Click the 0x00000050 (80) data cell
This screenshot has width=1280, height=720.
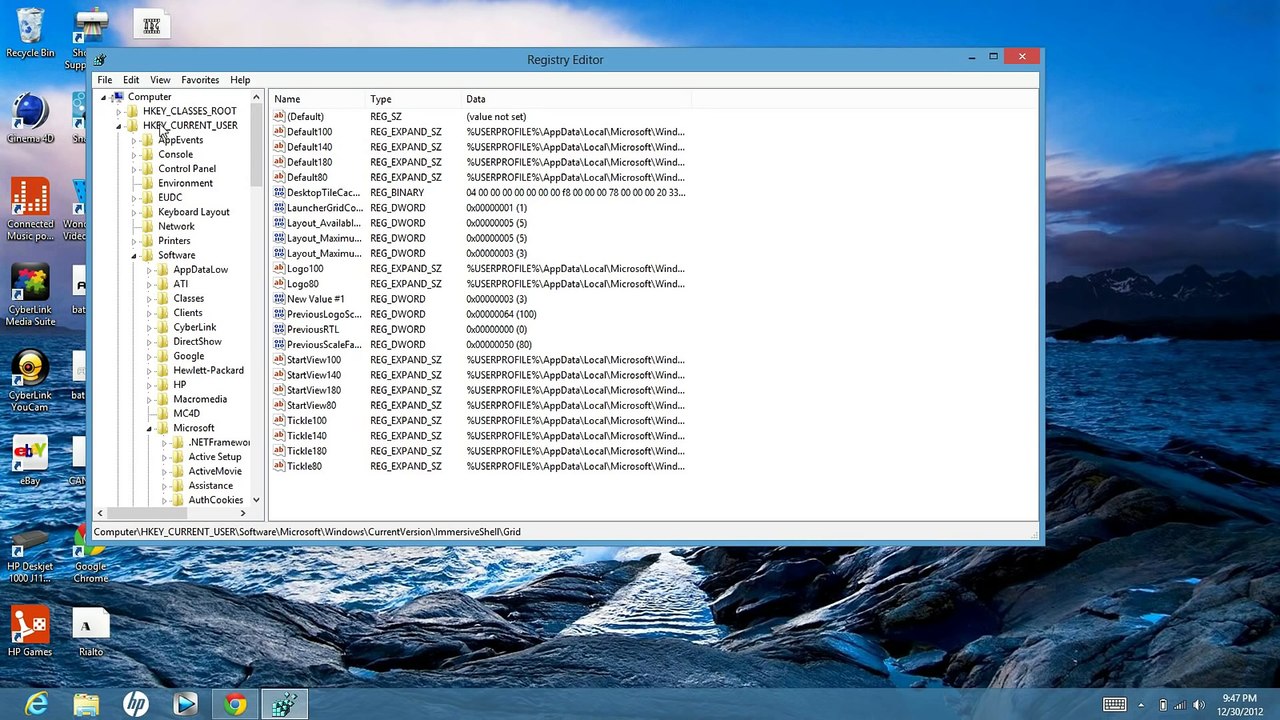[499, 345]
